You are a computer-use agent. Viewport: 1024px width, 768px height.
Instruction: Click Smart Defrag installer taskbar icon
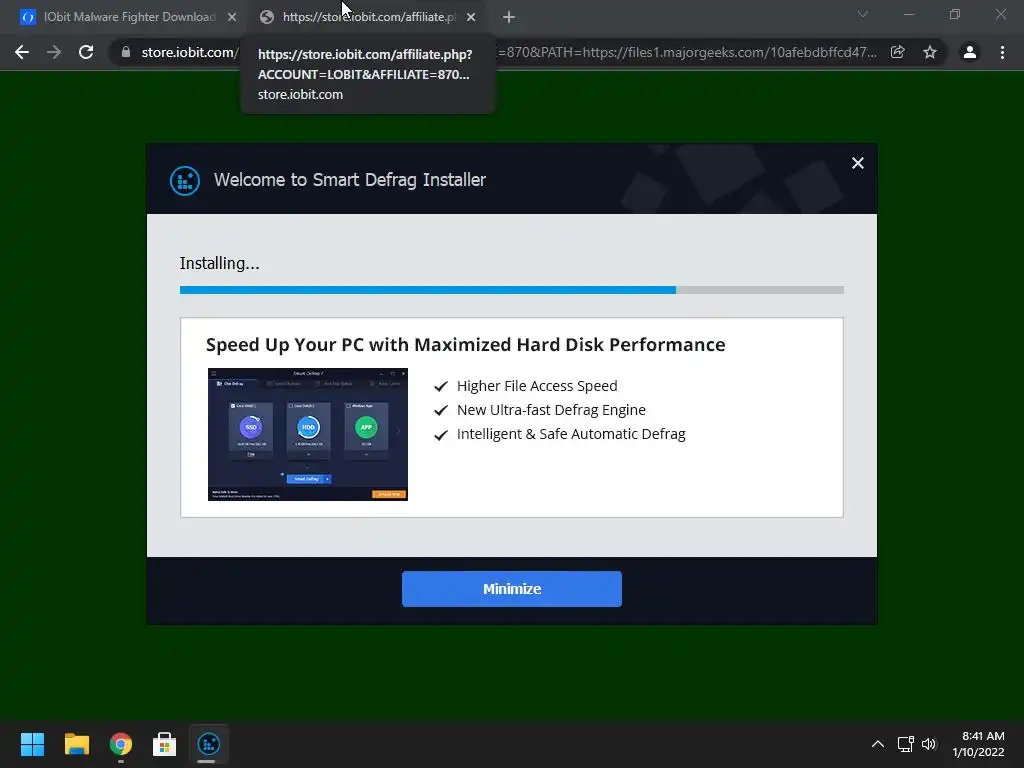(208, 744)
